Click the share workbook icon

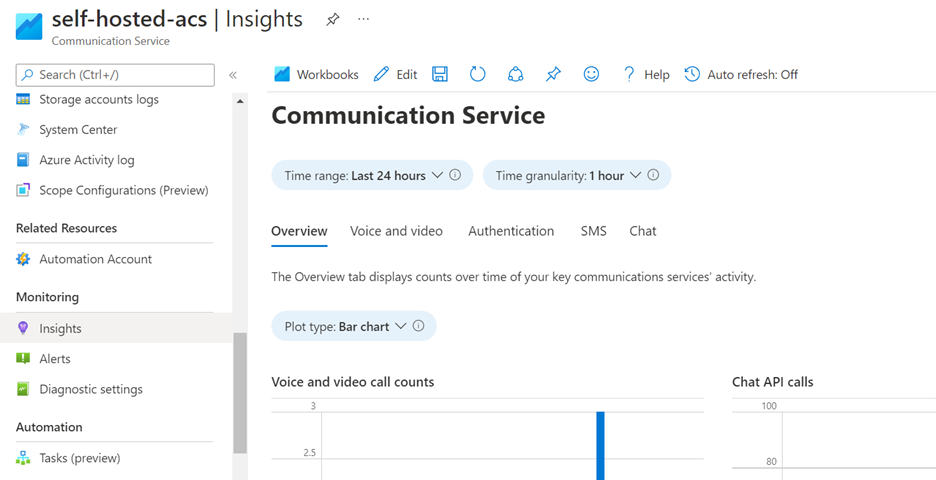(x=515, y=74)
